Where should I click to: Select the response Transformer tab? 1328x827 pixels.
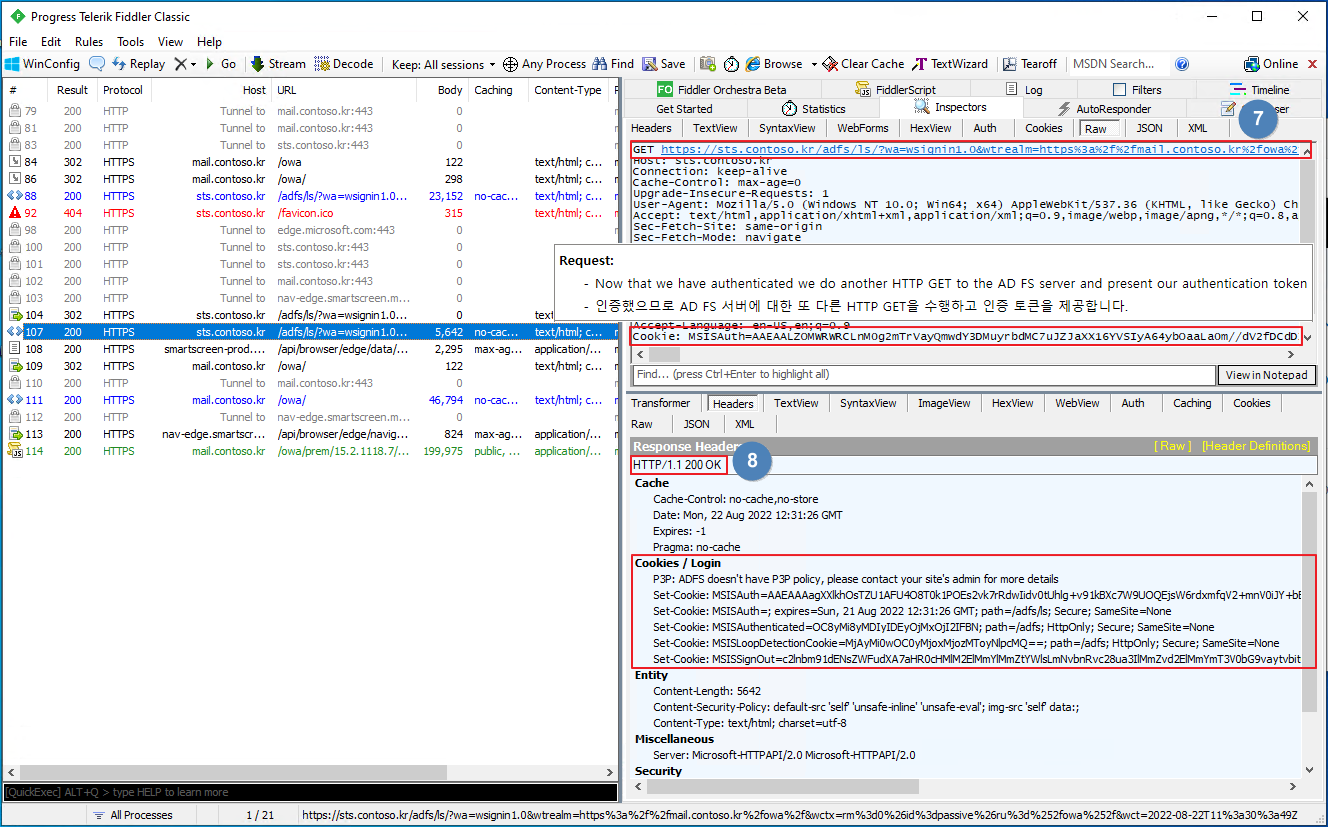pyautogui.click(x=660, y=403)
